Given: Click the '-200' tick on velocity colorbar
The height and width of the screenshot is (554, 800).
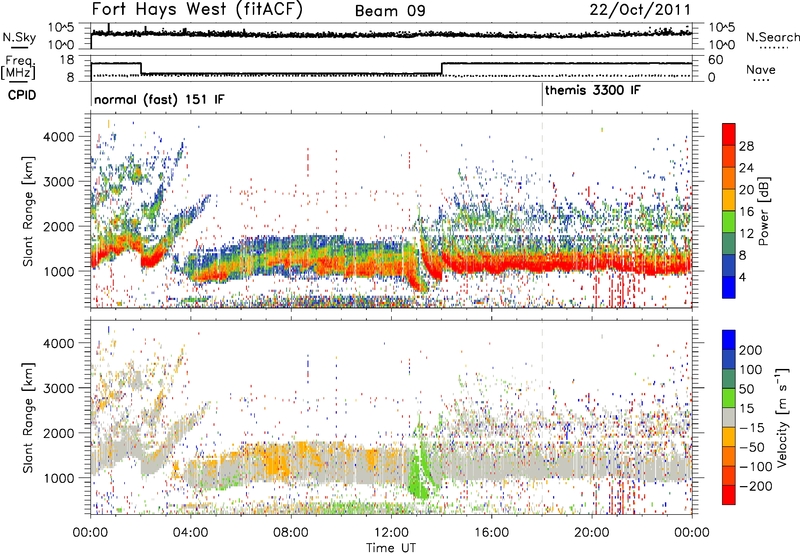Looking at the screenshot, I should [756, 486].
